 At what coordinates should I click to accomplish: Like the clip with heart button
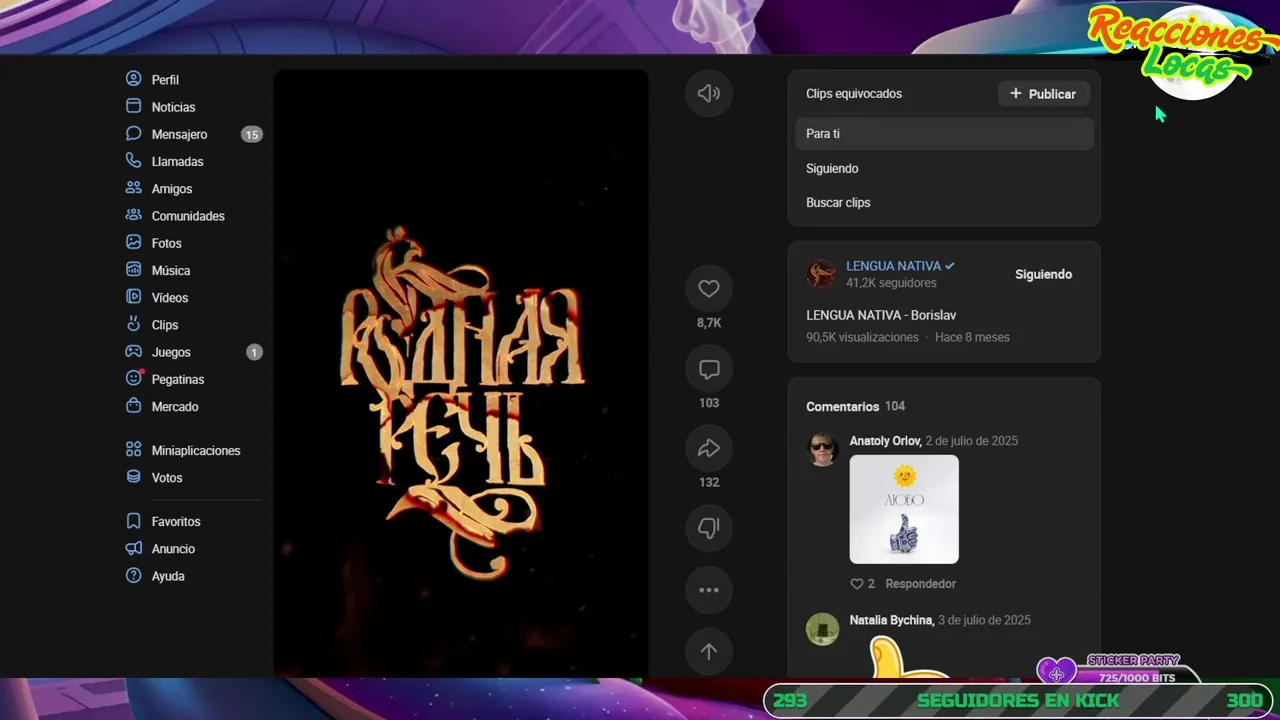pyautogui.click(x=709, y=288)
